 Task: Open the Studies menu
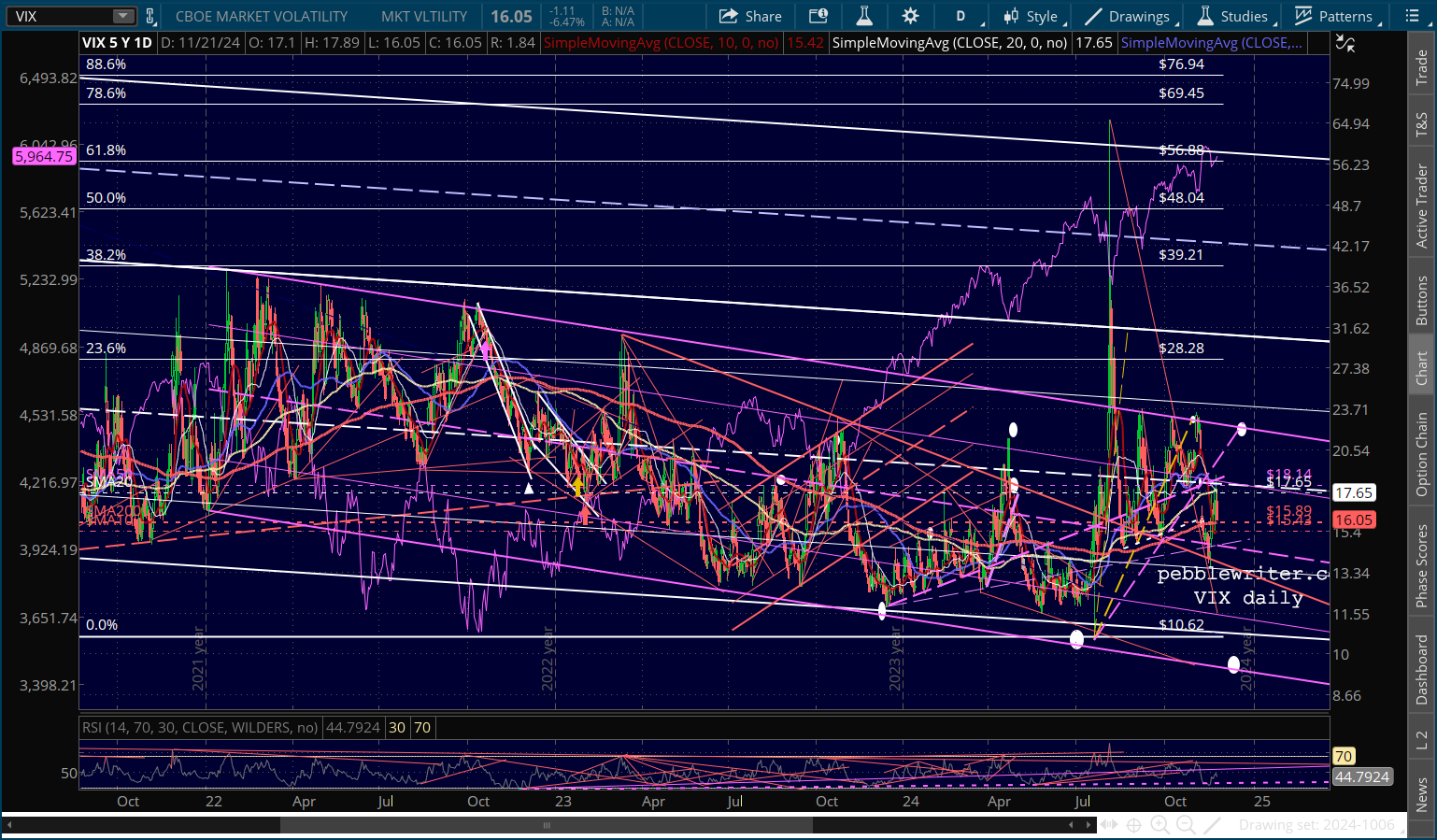pyautogui.click(x=1233, y=16)
